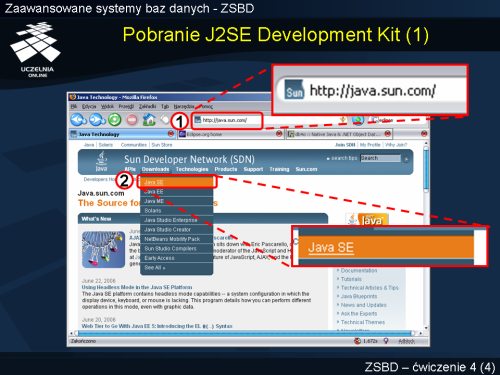Screen dimensions: 500x375
Task: Close the Java Technology tab
Action: point(171,134)
